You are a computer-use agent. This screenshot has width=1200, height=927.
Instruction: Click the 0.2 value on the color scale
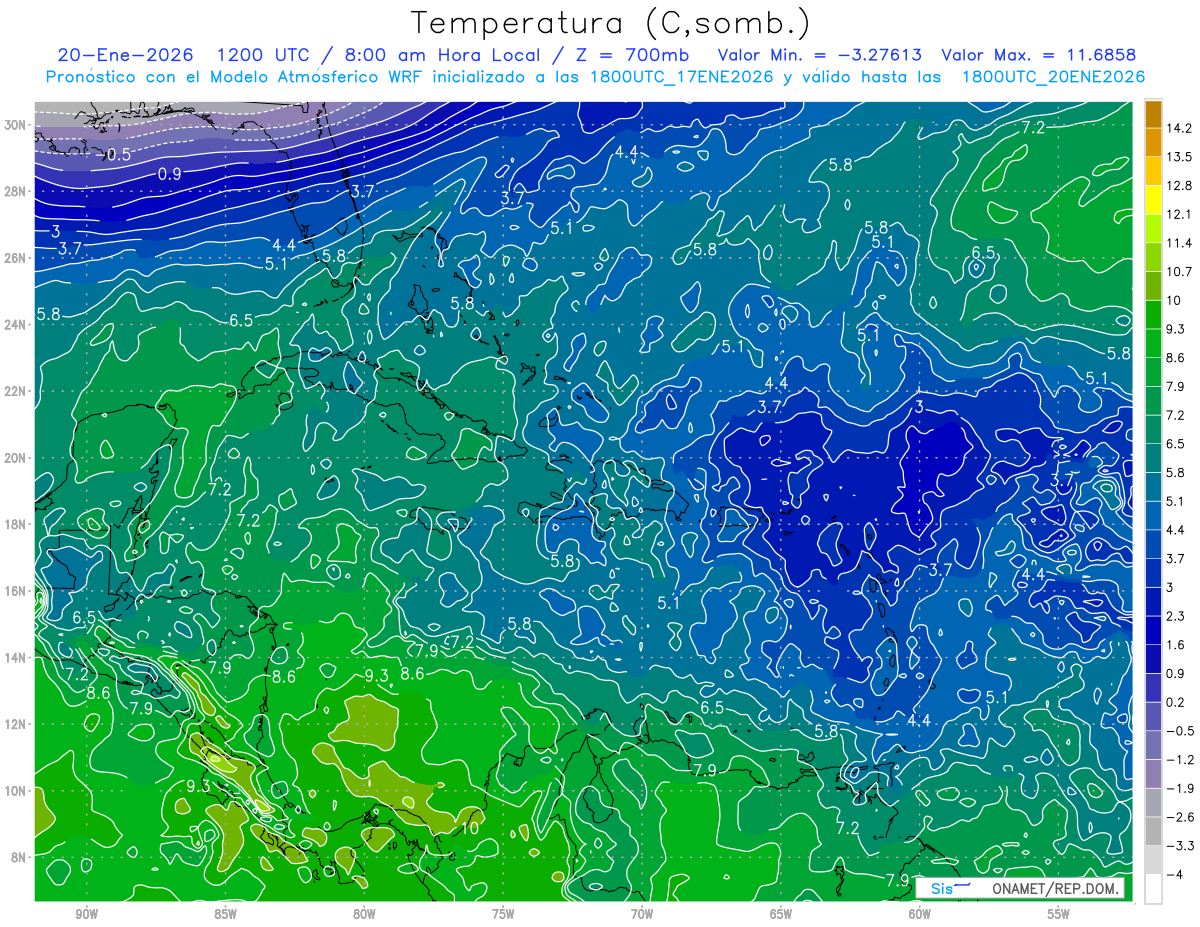tap(1176, 702)
